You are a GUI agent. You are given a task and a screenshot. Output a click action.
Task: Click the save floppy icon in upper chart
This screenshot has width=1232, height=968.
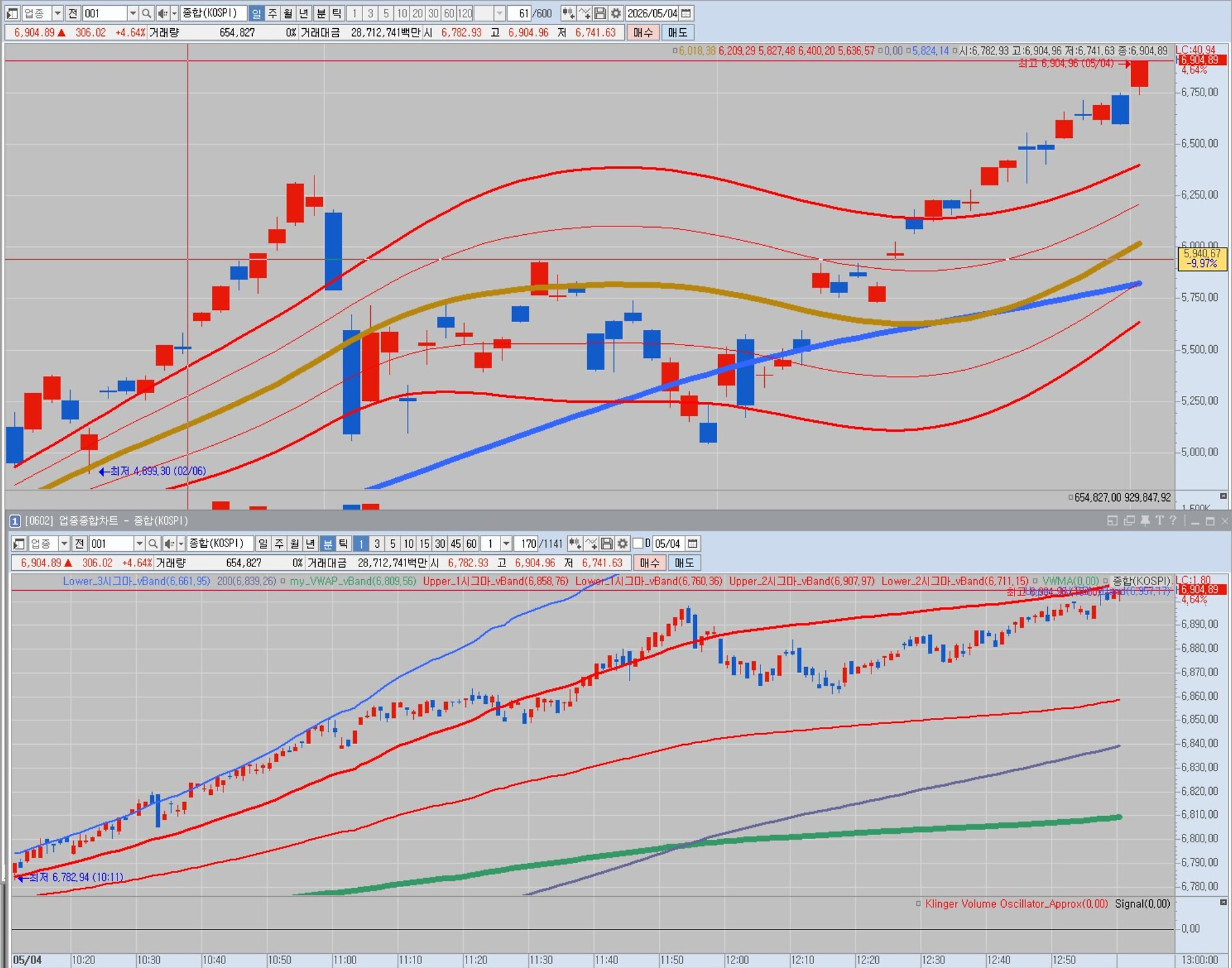click(600, 13)
